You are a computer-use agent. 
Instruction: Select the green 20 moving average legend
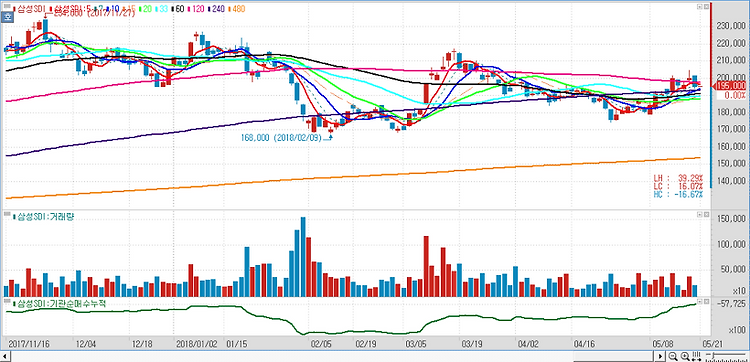tap(145, 9)
